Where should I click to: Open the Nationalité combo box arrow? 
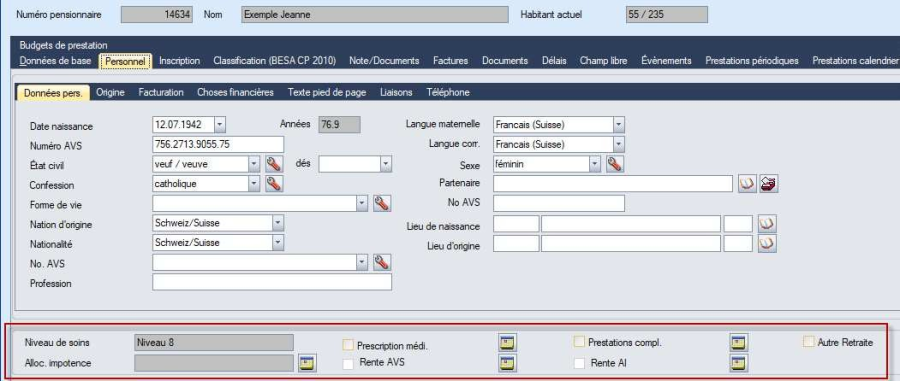[x=278, y=243]
